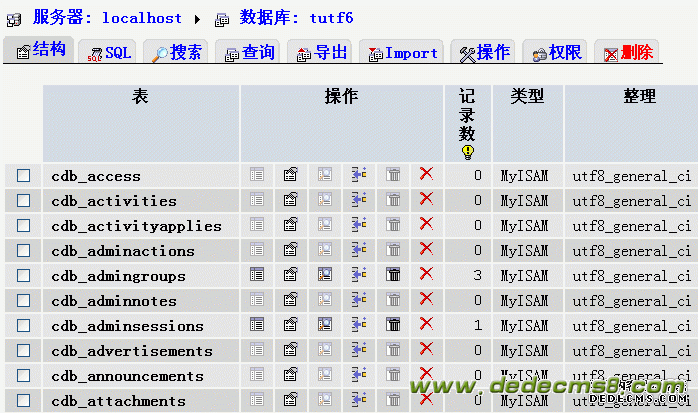This screenshot has height=413, width=698.
Task: Select the cdb_admingroups checkbox
Action: (x=24, y=276)
